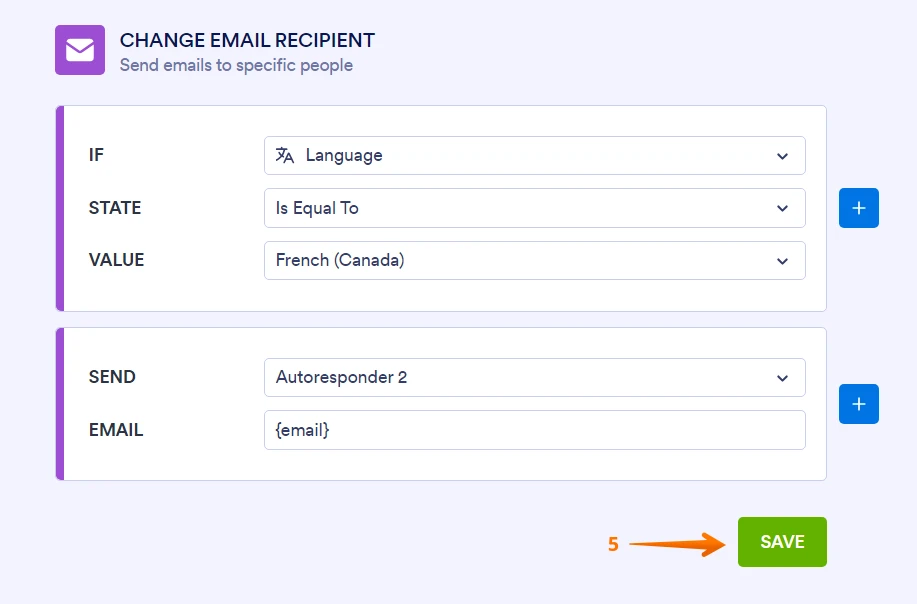Image resolution: width=917 pixels, height=604 pixels.
Task: Click the orange arrow pointing at SAVE
Action: coord(685,544)
